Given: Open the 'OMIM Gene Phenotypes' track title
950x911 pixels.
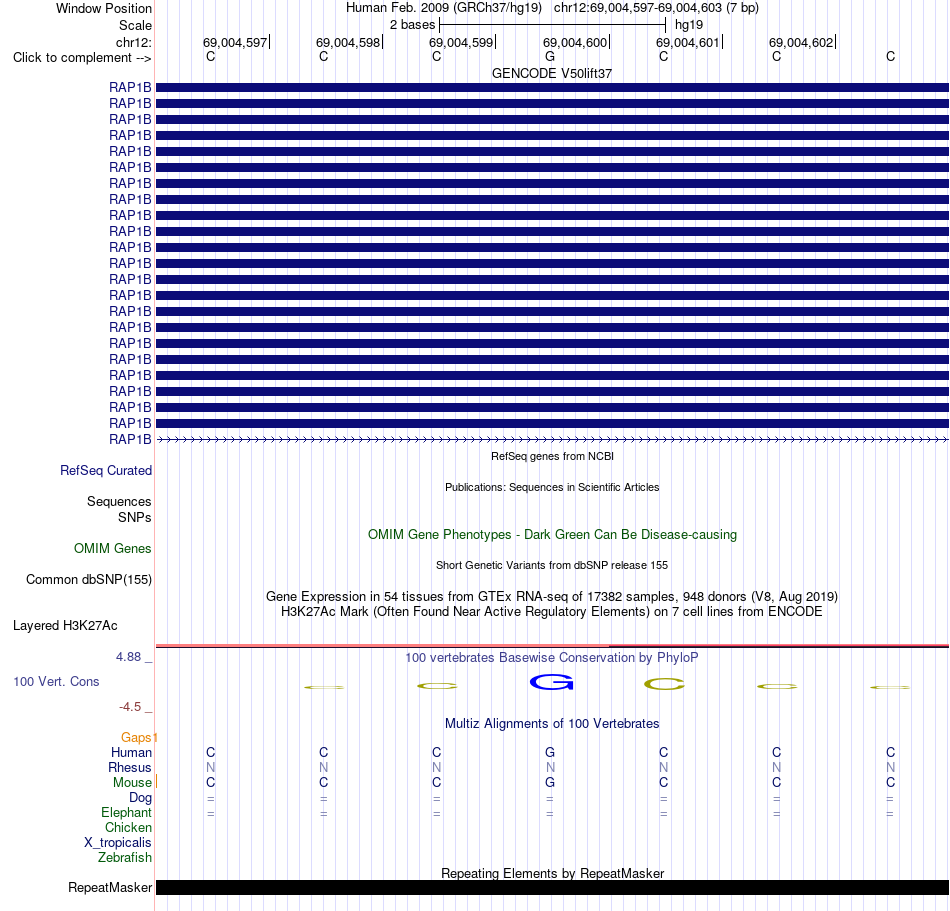Looking at the screenshot, I should (x=552, y=534).
